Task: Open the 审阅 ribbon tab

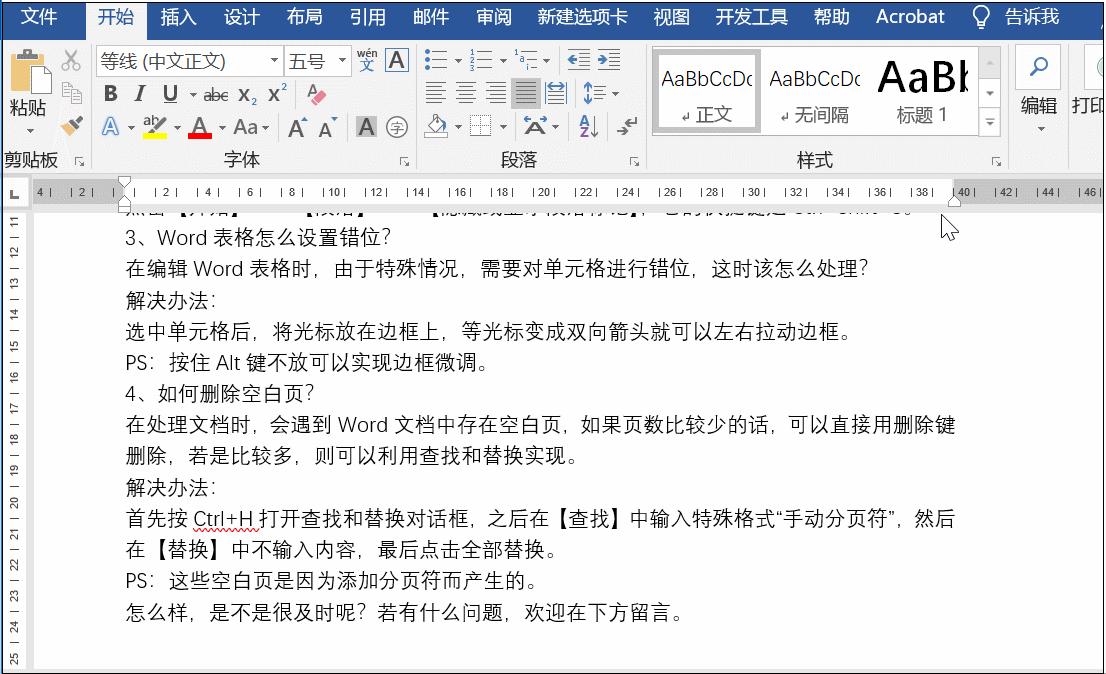Action: tap(493, 17)
